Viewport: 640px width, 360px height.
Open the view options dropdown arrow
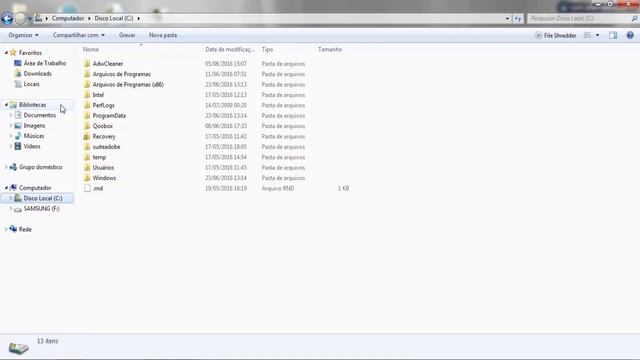(x=598, y=36)
